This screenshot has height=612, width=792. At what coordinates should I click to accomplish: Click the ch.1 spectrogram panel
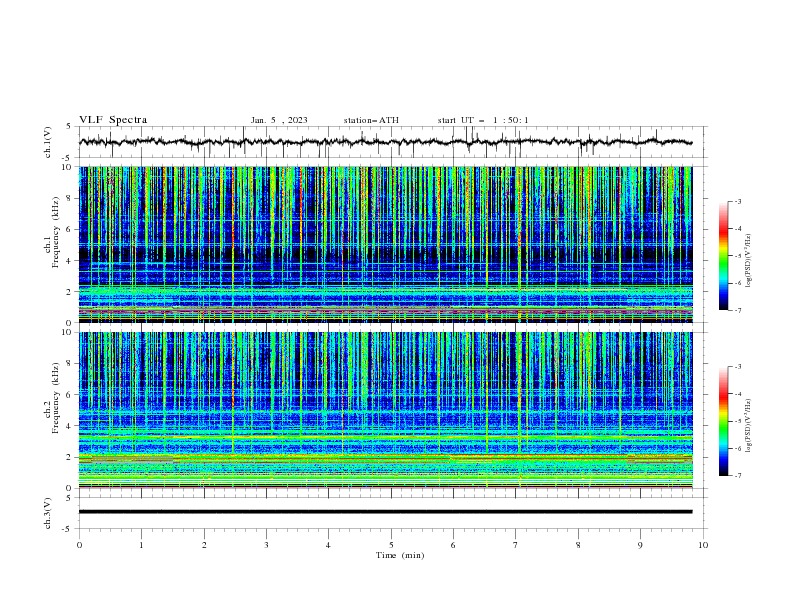point(385,244)
